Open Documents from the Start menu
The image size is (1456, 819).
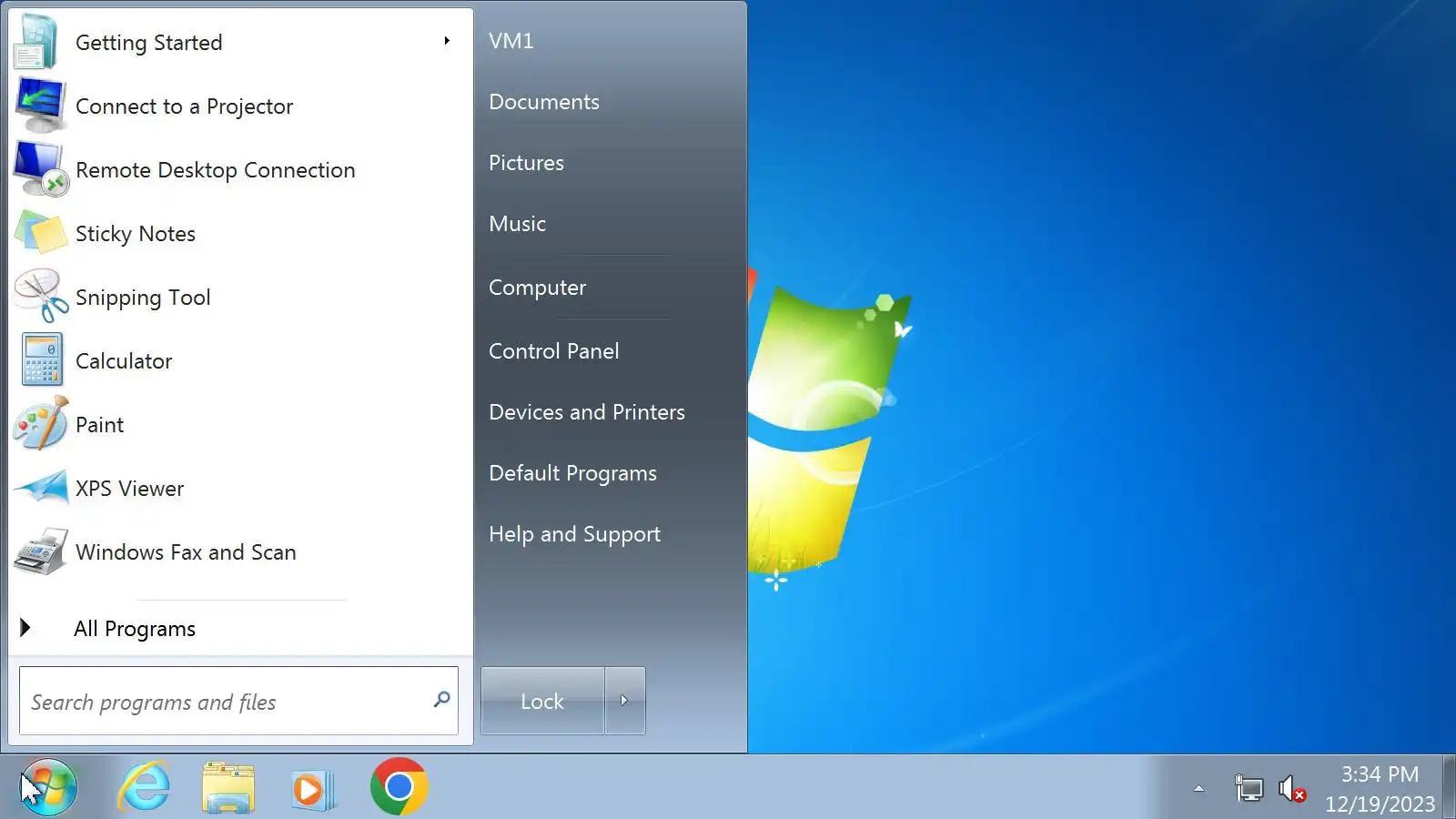(544, 102)
